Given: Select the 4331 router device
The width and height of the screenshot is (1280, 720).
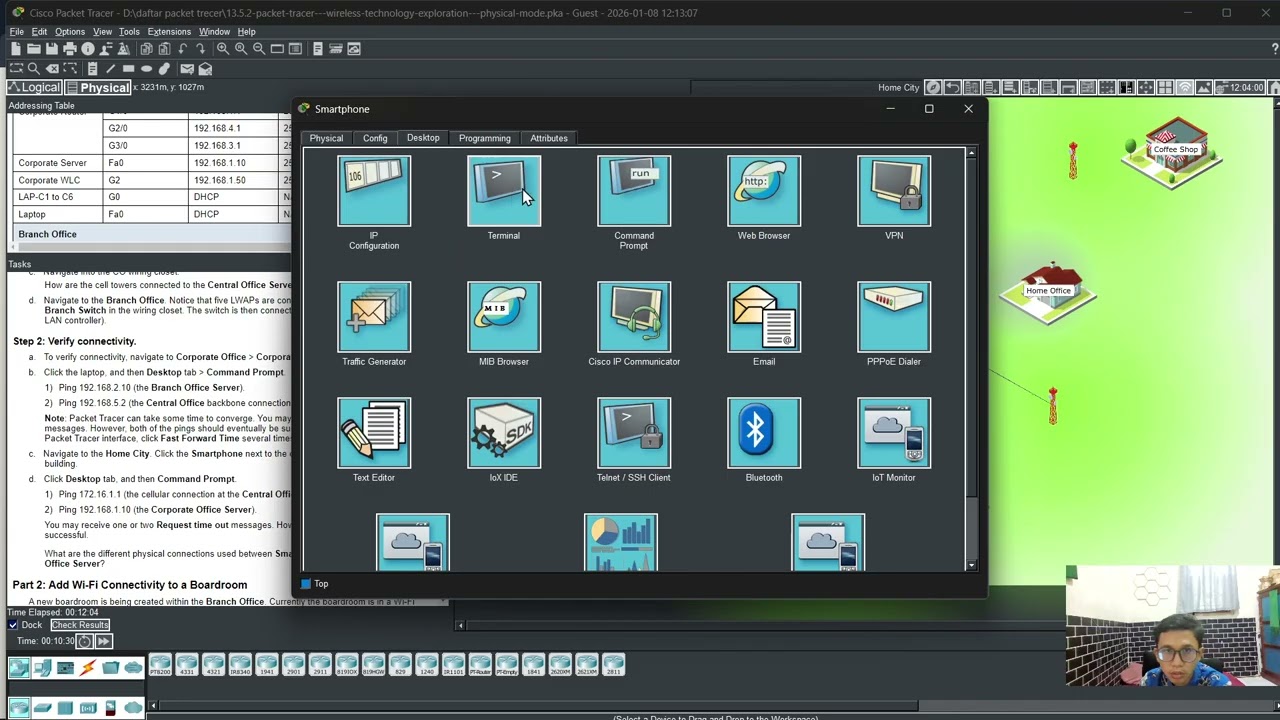Looking at the screenshot, I should pos(186,665).
